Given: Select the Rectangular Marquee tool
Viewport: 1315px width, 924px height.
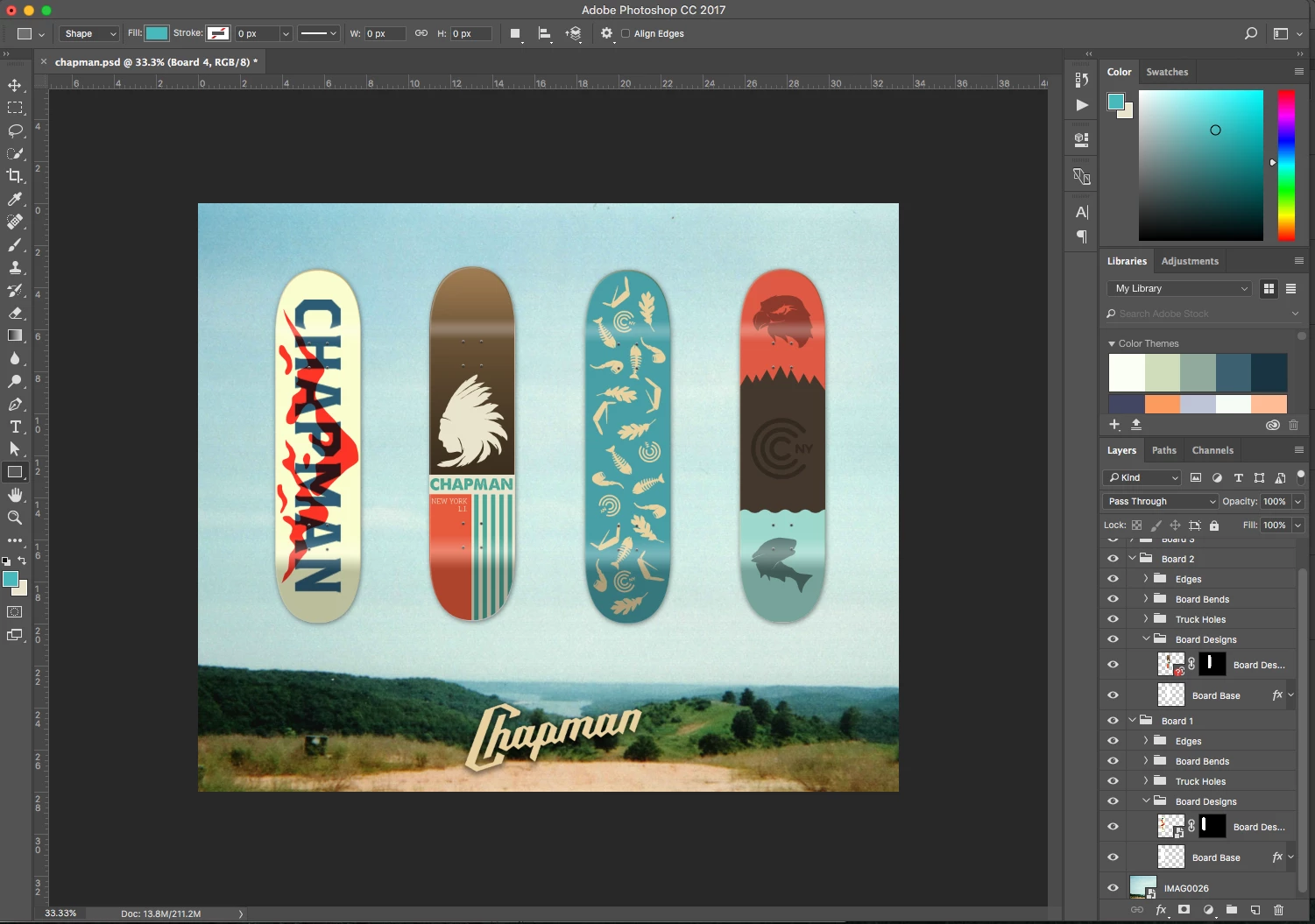Looking at the screenshot, I should (15, 108).
